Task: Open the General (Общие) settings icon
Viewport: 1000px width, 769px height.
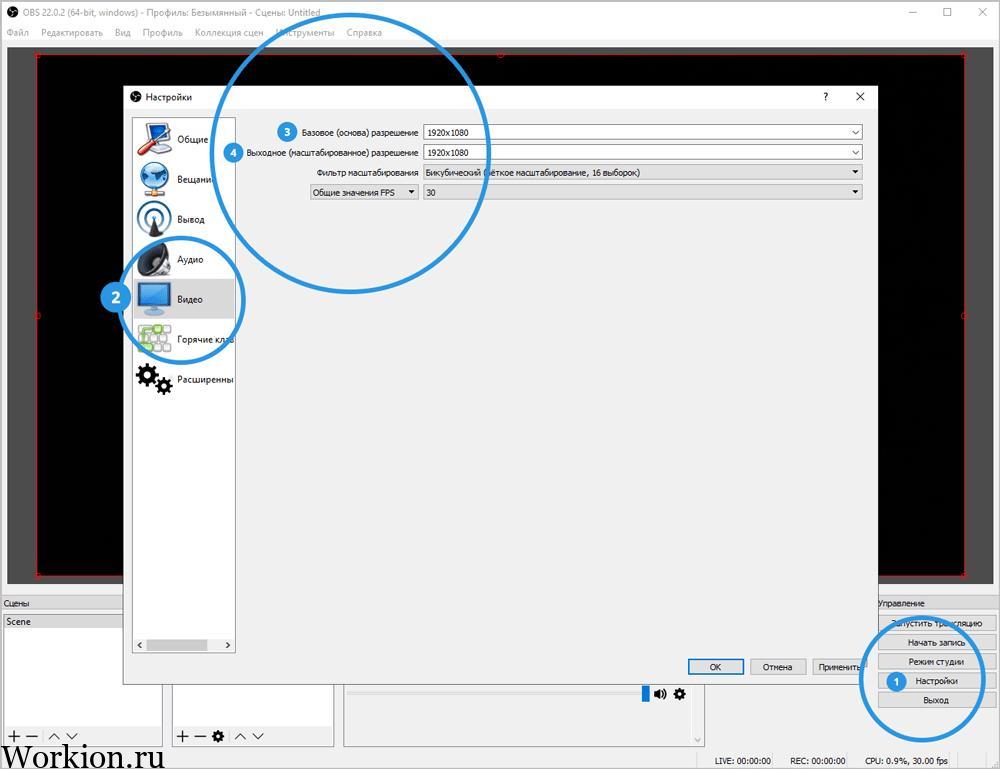Action: click(154, 138)
